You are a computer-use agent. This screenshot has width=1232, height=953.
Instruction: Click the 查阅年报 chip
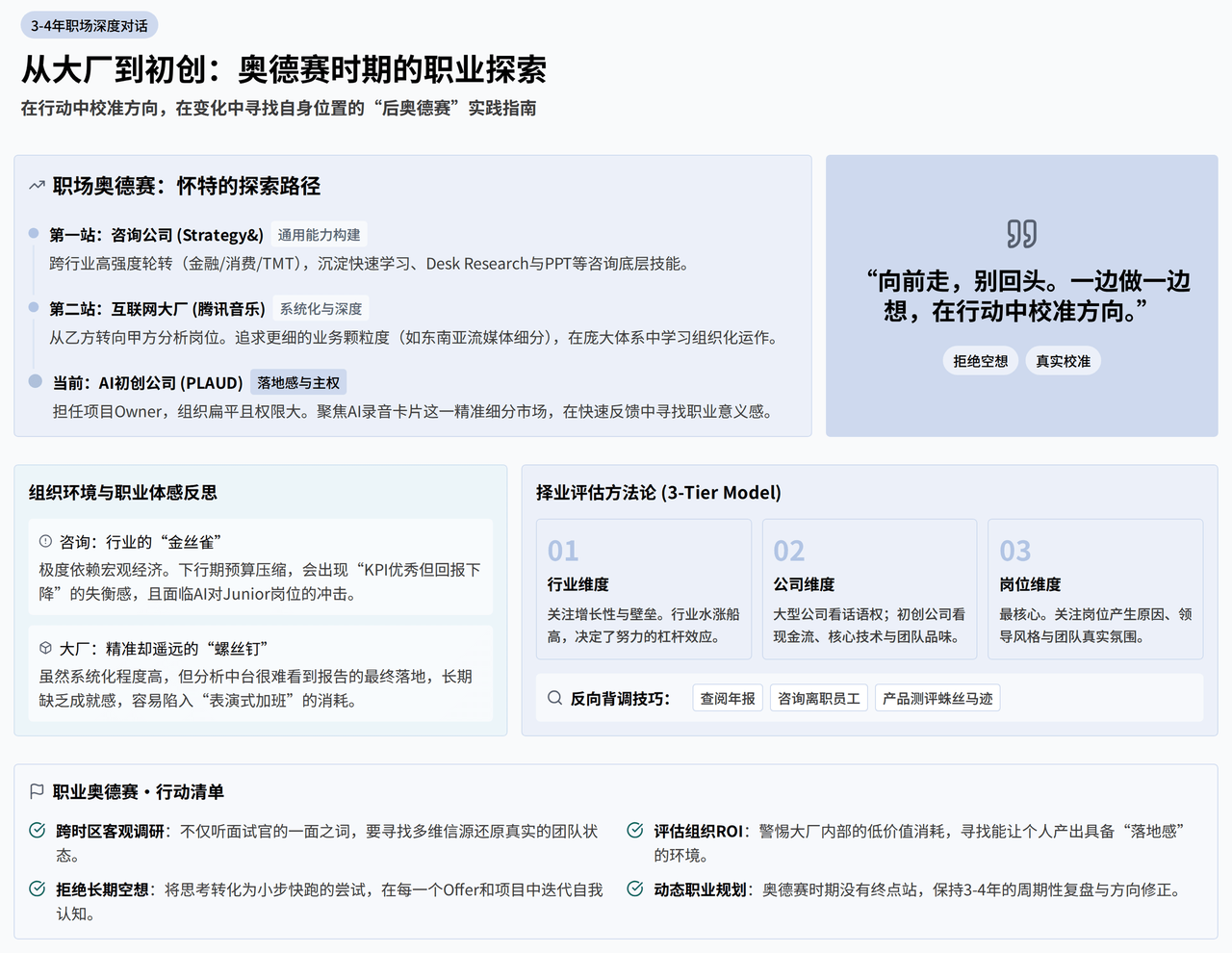point(728,699)
